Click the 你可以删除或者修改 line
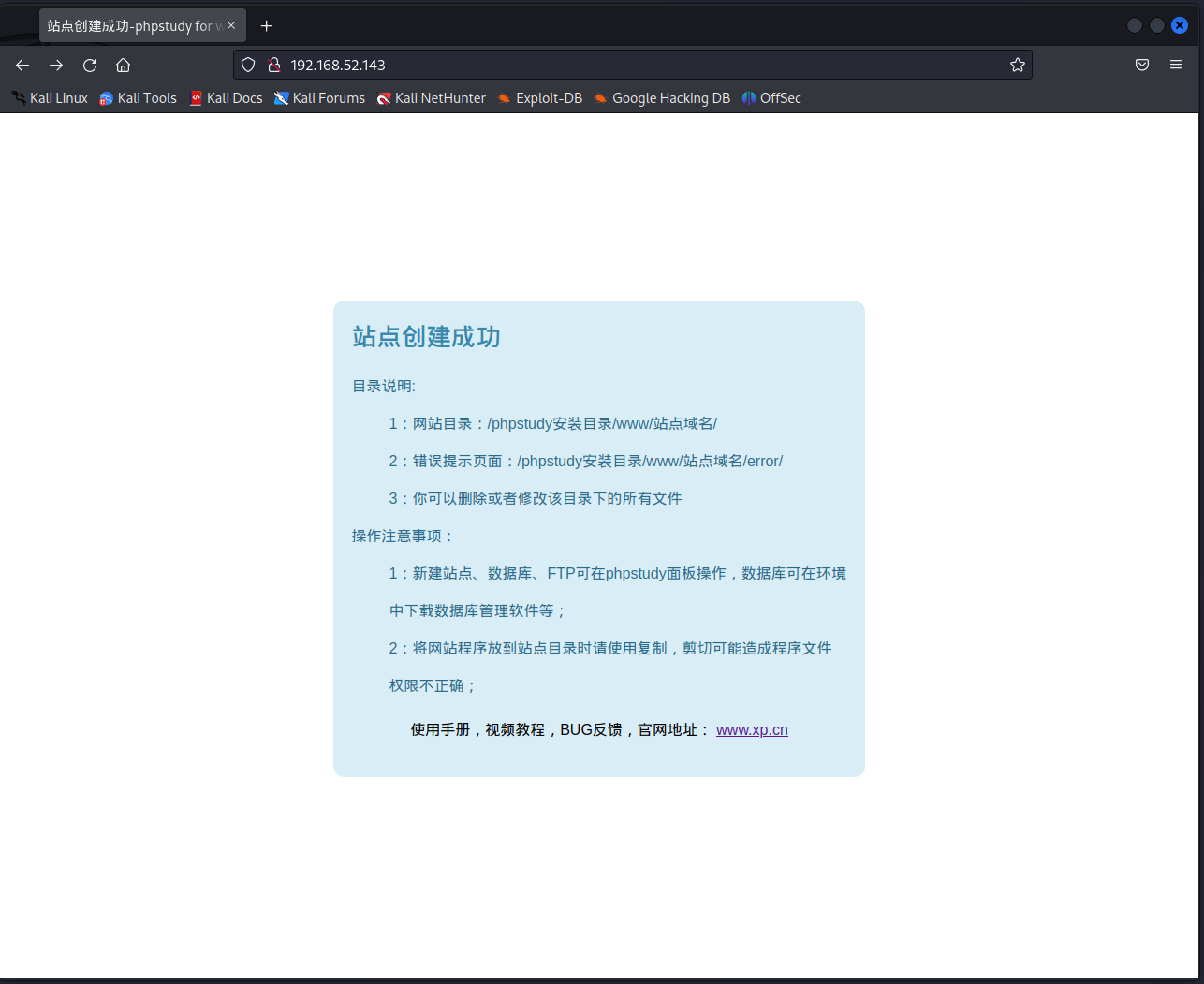The height and width of the screenshot is (984, 1204). [x=536, y=498]
